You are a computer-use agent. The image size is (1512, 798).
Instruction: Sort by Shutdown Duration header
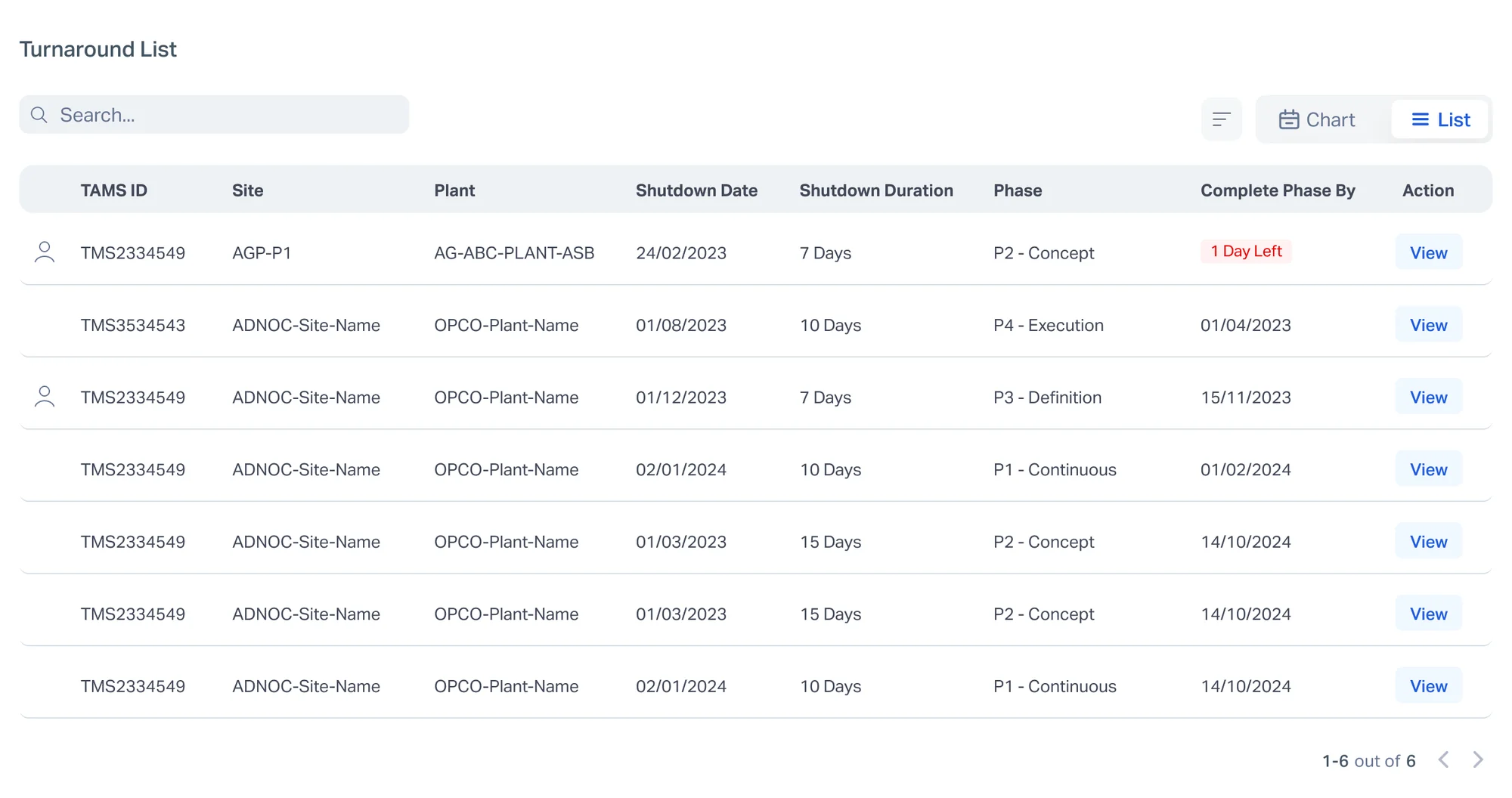click(876, 190)
